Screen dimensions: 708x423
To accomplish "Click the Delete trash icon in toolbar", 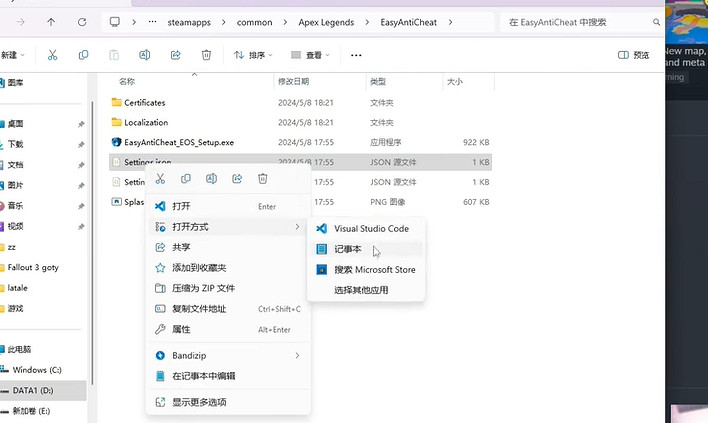I will coord(206,55).
